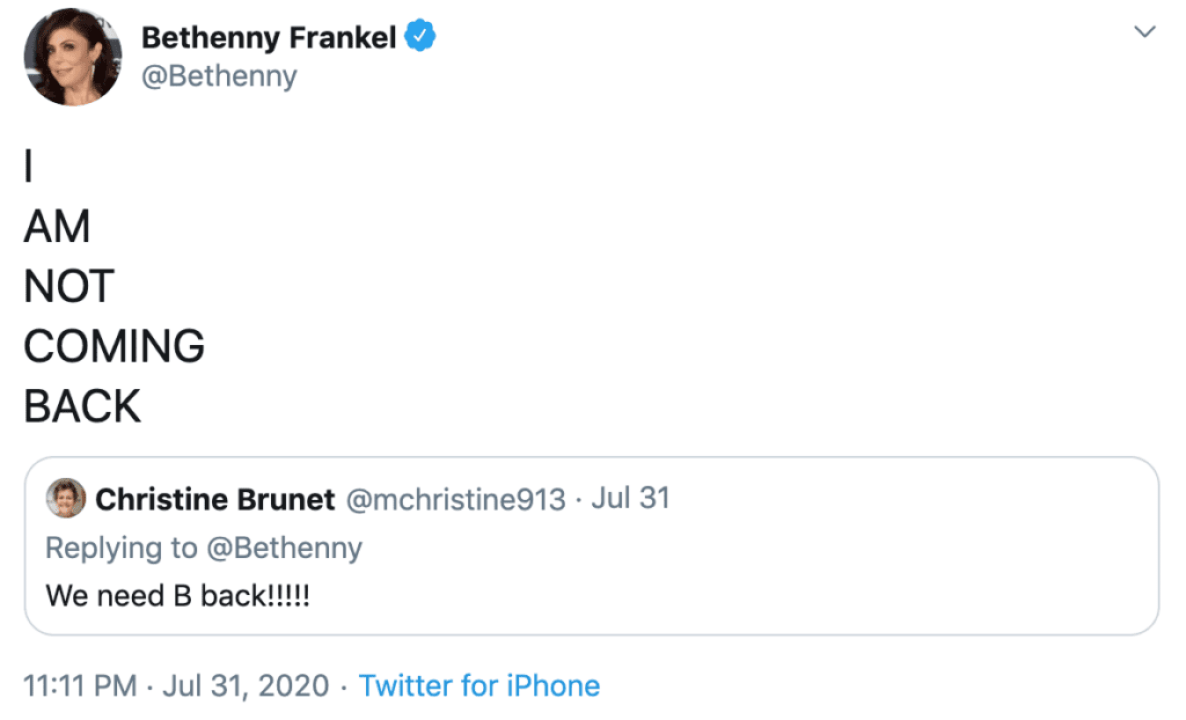
Task: Click empty area inside quoted tweet card
Action: [800, 580]
